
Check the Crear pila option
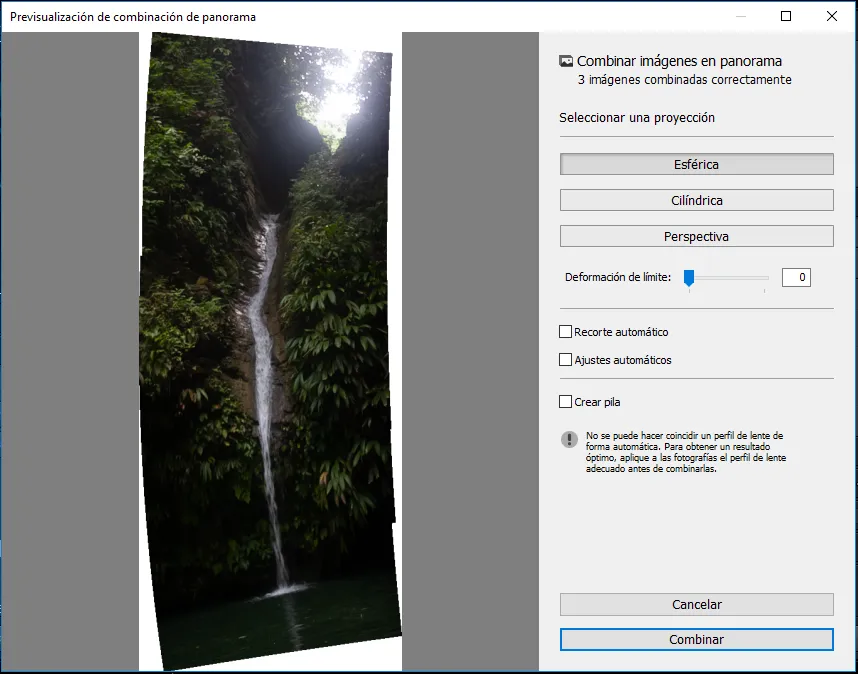pos(565,402)
